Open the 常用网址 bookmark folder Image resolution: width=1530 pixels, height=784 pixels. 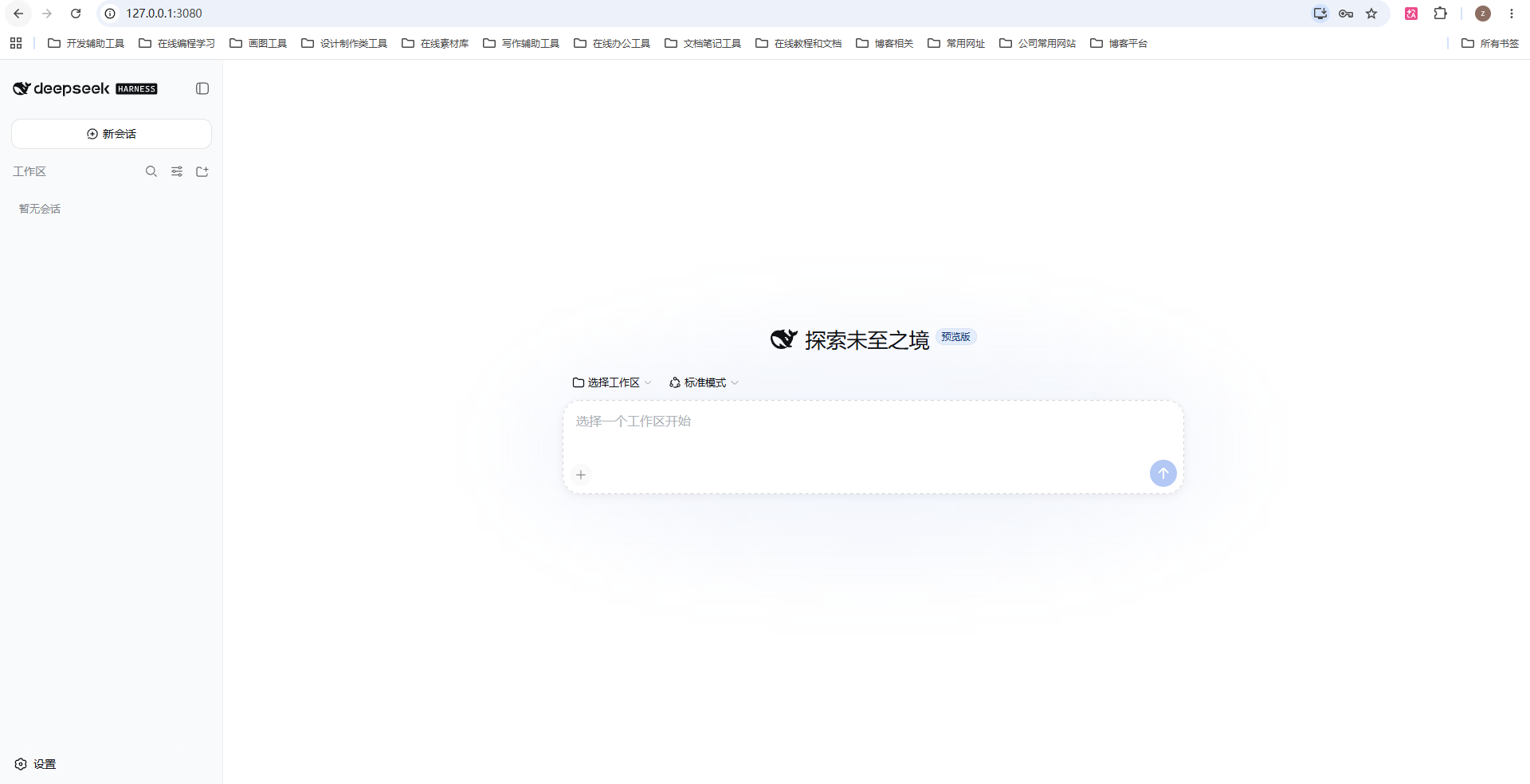point(956,43)
